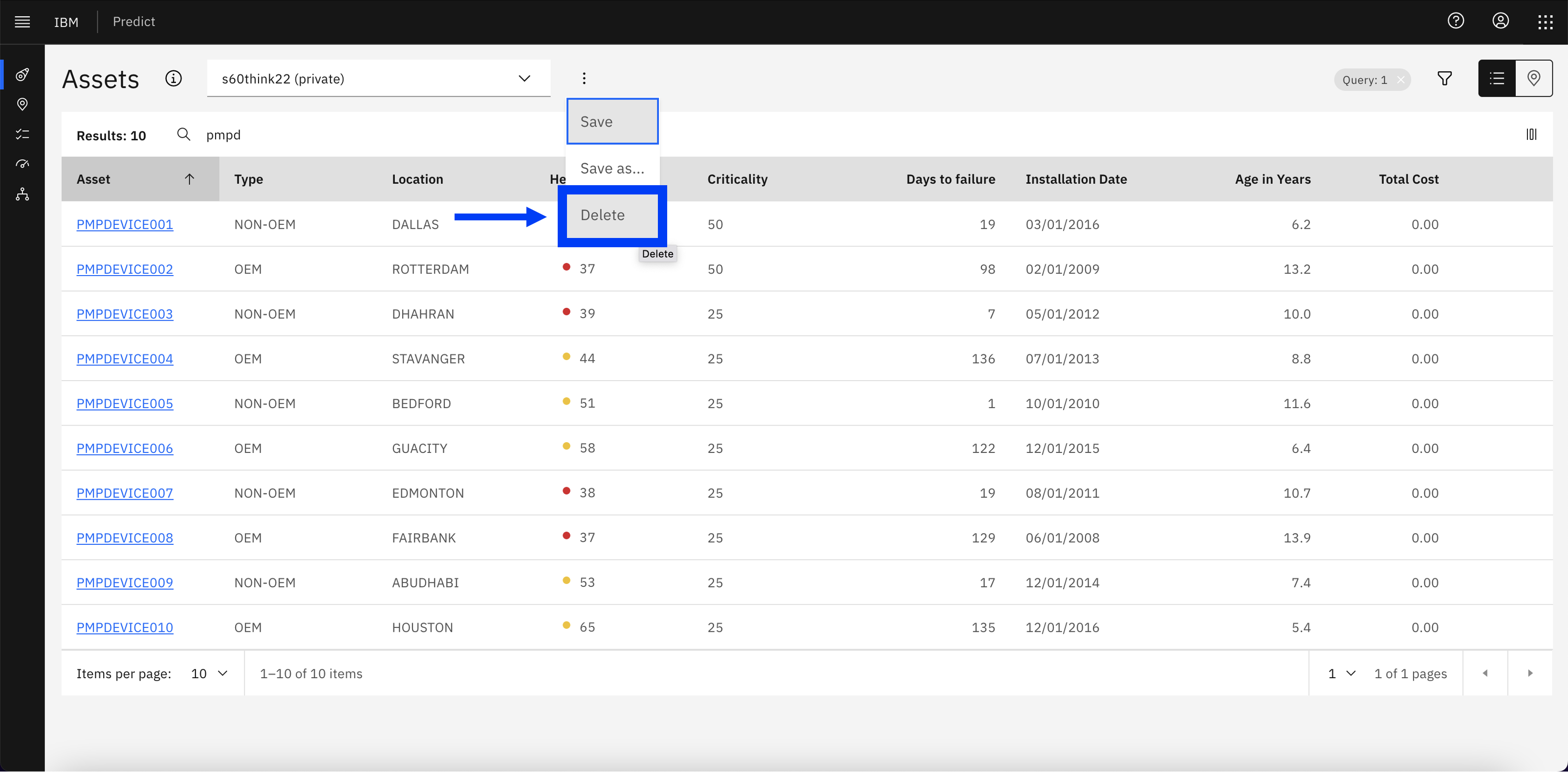Open asset PMPDEVICE005

pos(125,403)
